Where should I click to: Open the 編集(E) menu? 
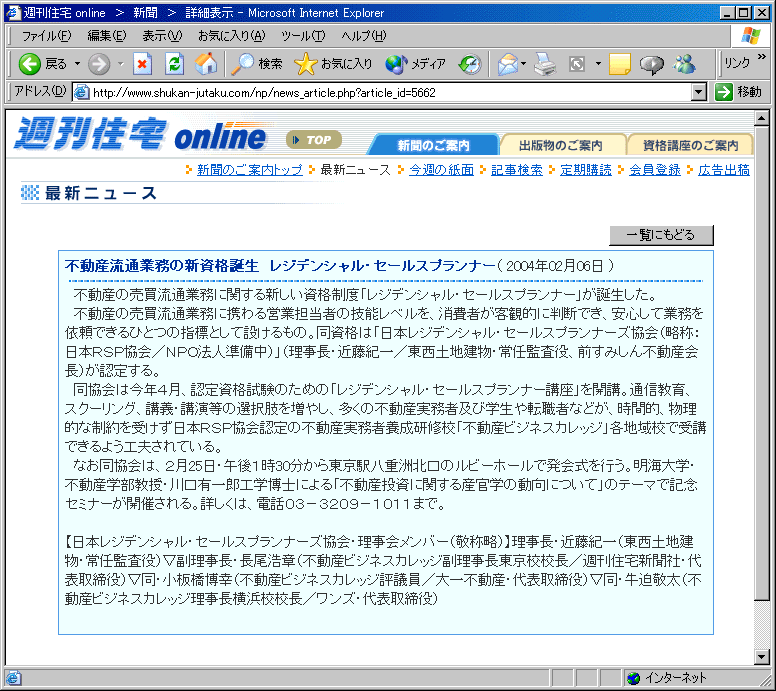107,36
